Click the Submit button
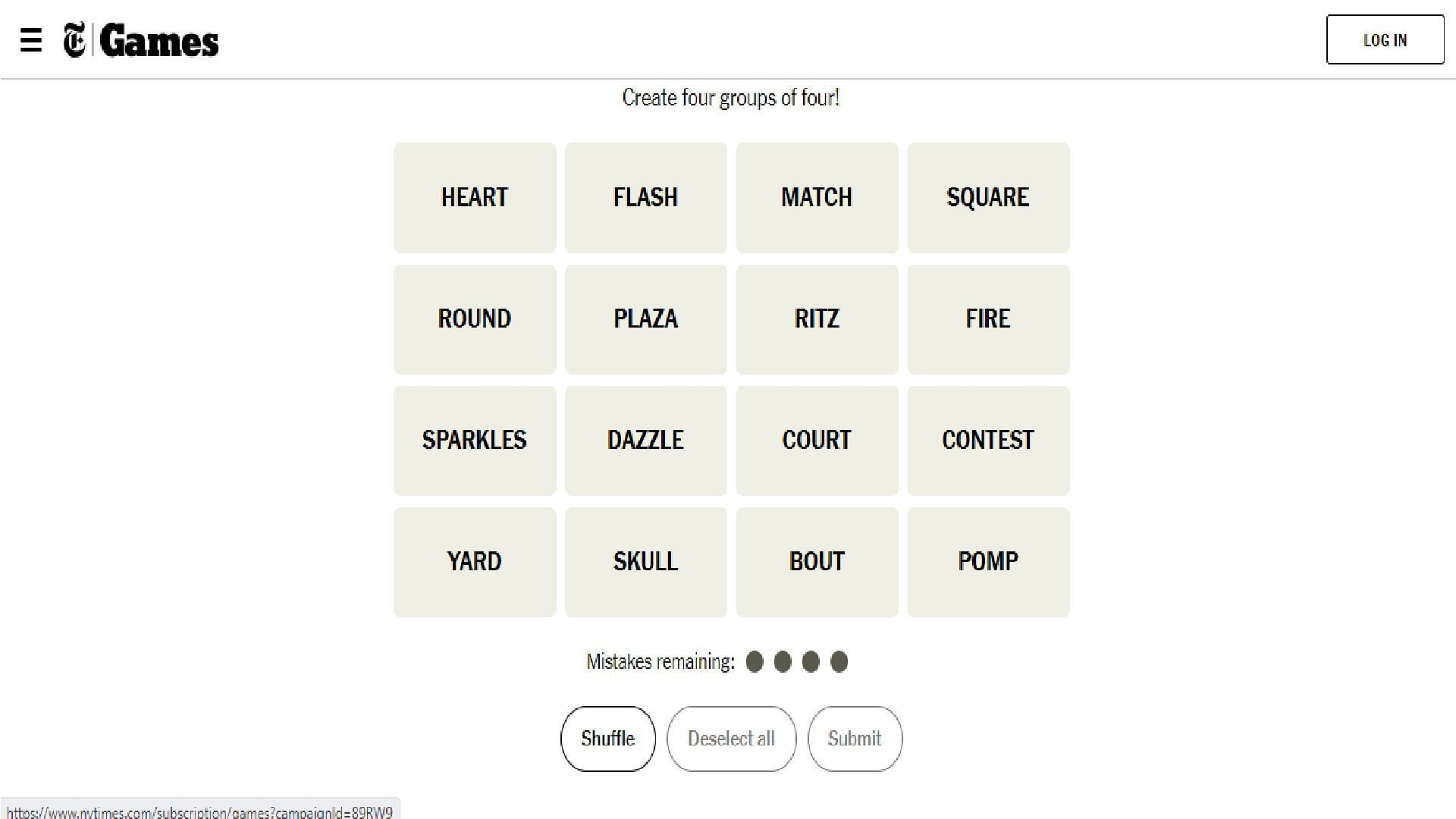 pyautogui.click(x=855, y=738)
